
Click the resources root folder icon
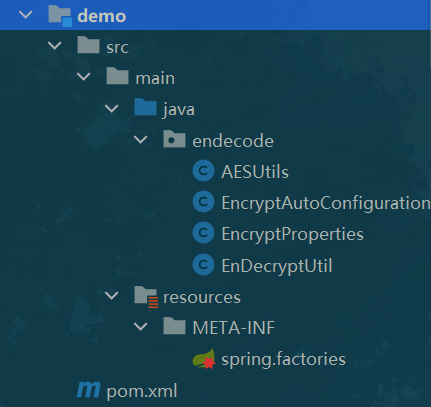pos(146,296)
